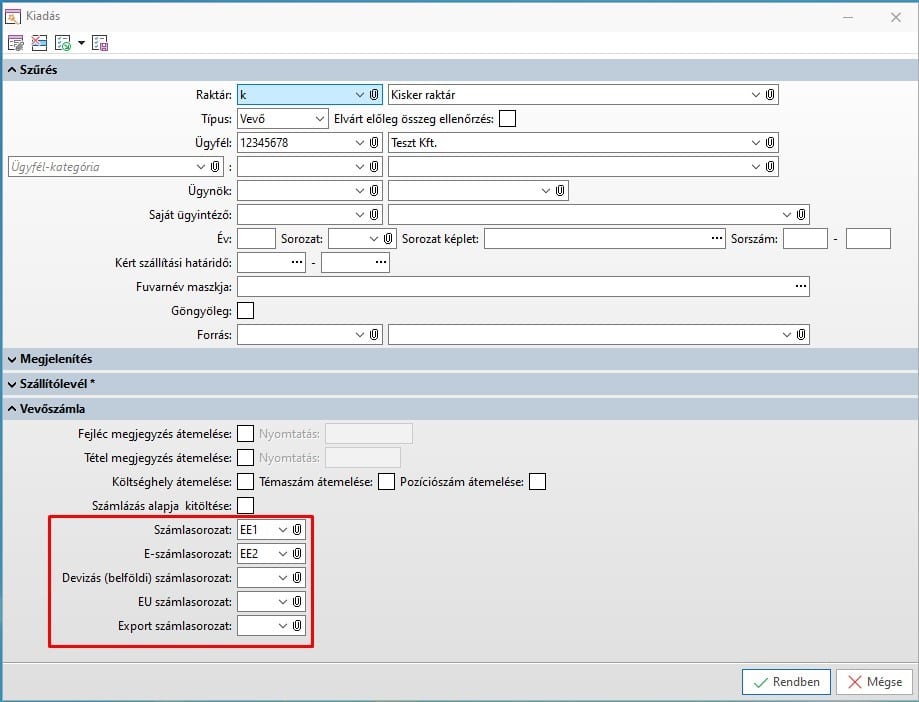Viewport: 919px width, 702px height.
Task: Open the Kért szállítási határidő start date picker
Action: click(296, 263)
